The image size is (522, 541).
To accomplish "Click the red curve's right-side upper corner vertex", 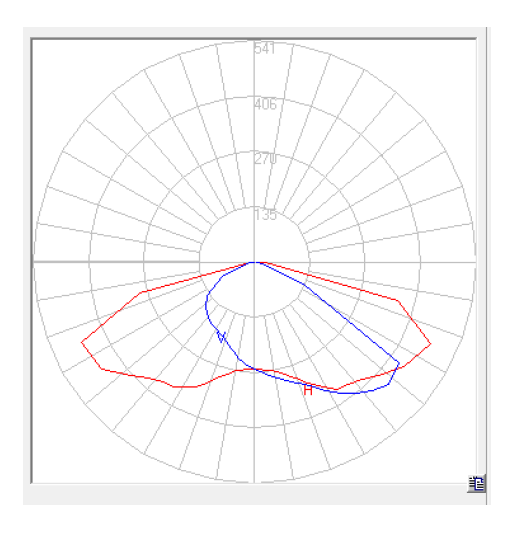I will point(398,301).
